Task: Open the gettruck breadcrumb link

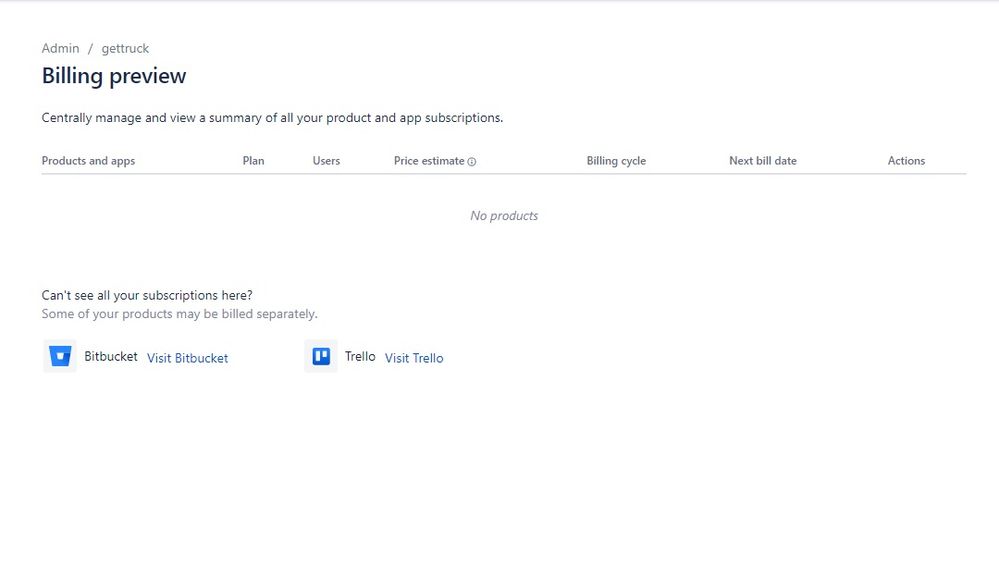Action: click(125, 48)
